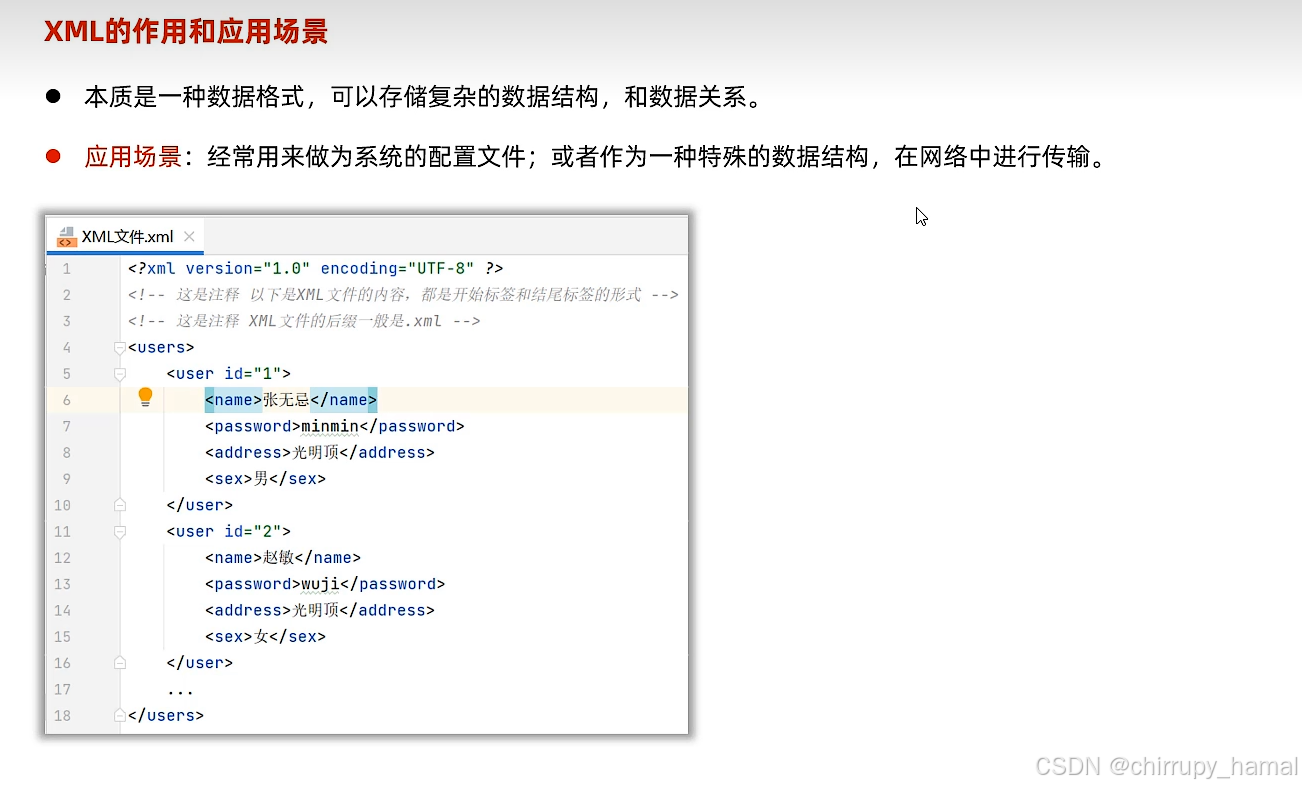
Task: Click the encoding="UTF-8" attribute
Action: tap(398, 268)
